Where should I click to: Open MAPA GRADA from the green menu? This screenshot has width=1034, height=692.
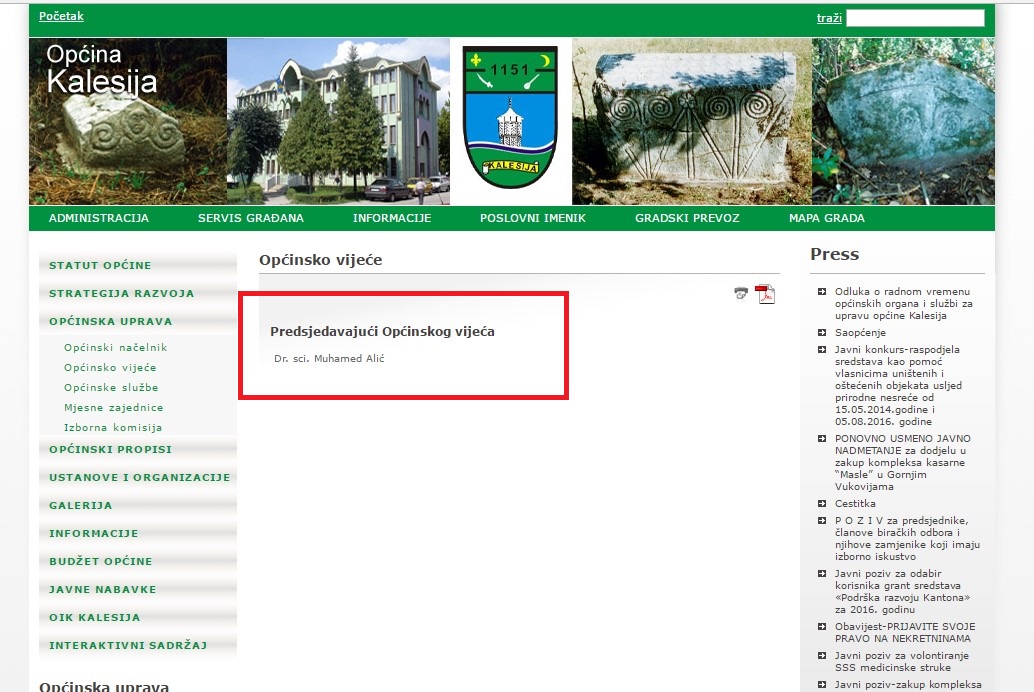pos(826,218)
